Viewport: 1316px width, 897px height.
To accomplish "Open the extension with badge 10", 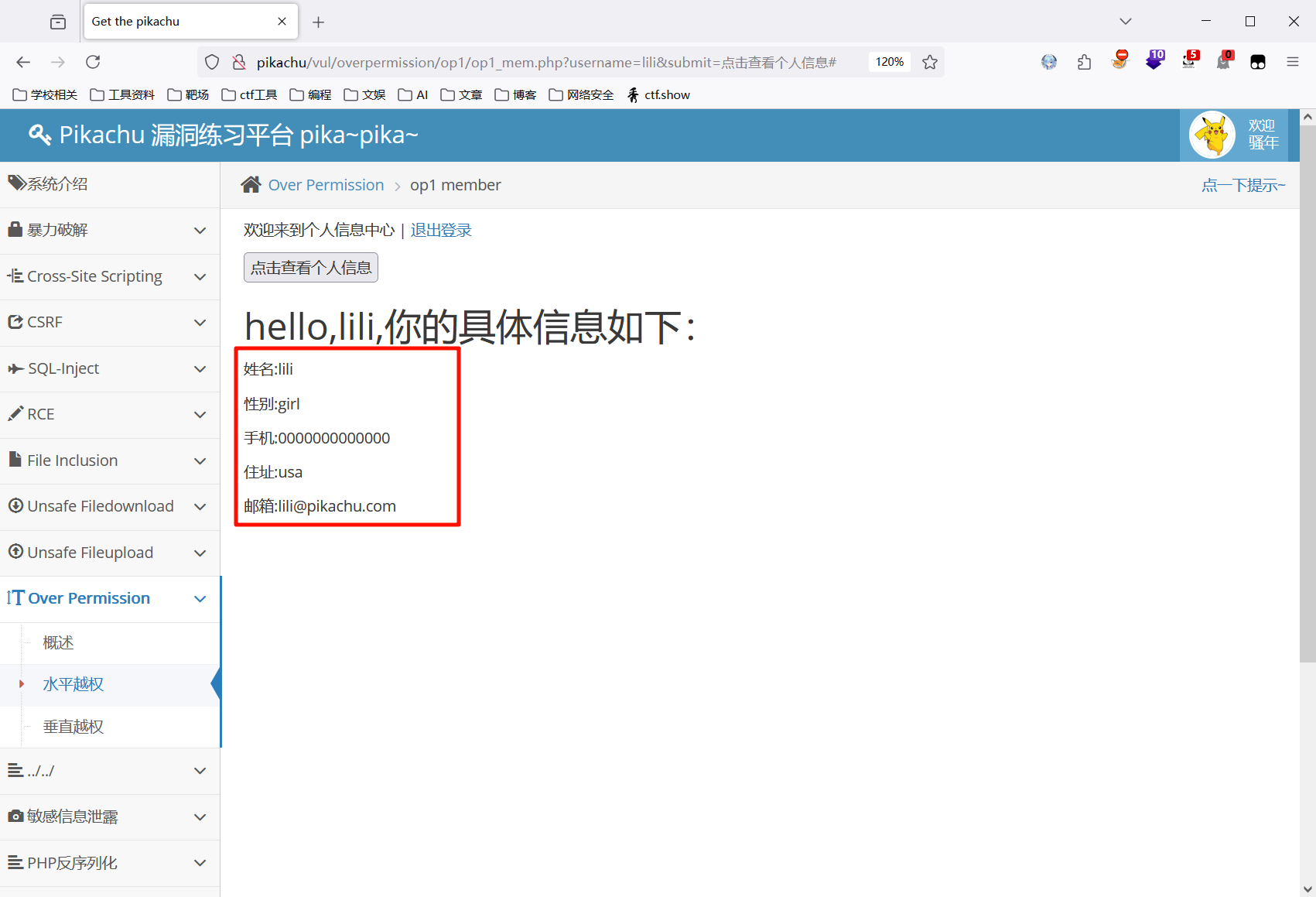I will pyautogui.click(x=1154, y=60).
